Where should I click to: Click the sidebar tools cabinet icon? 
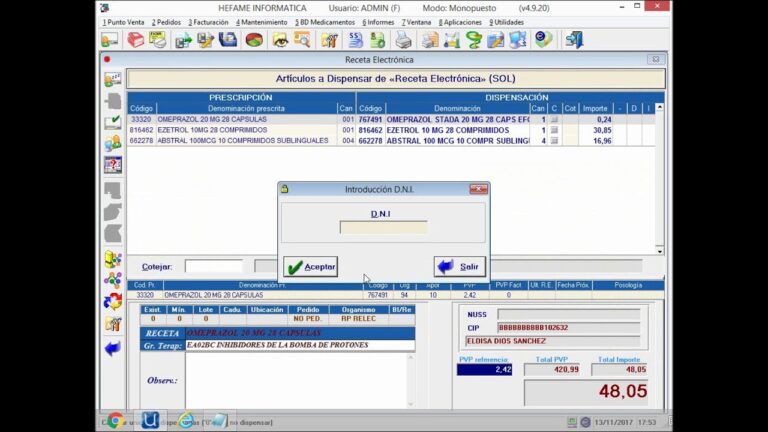[x=113, y=324]
